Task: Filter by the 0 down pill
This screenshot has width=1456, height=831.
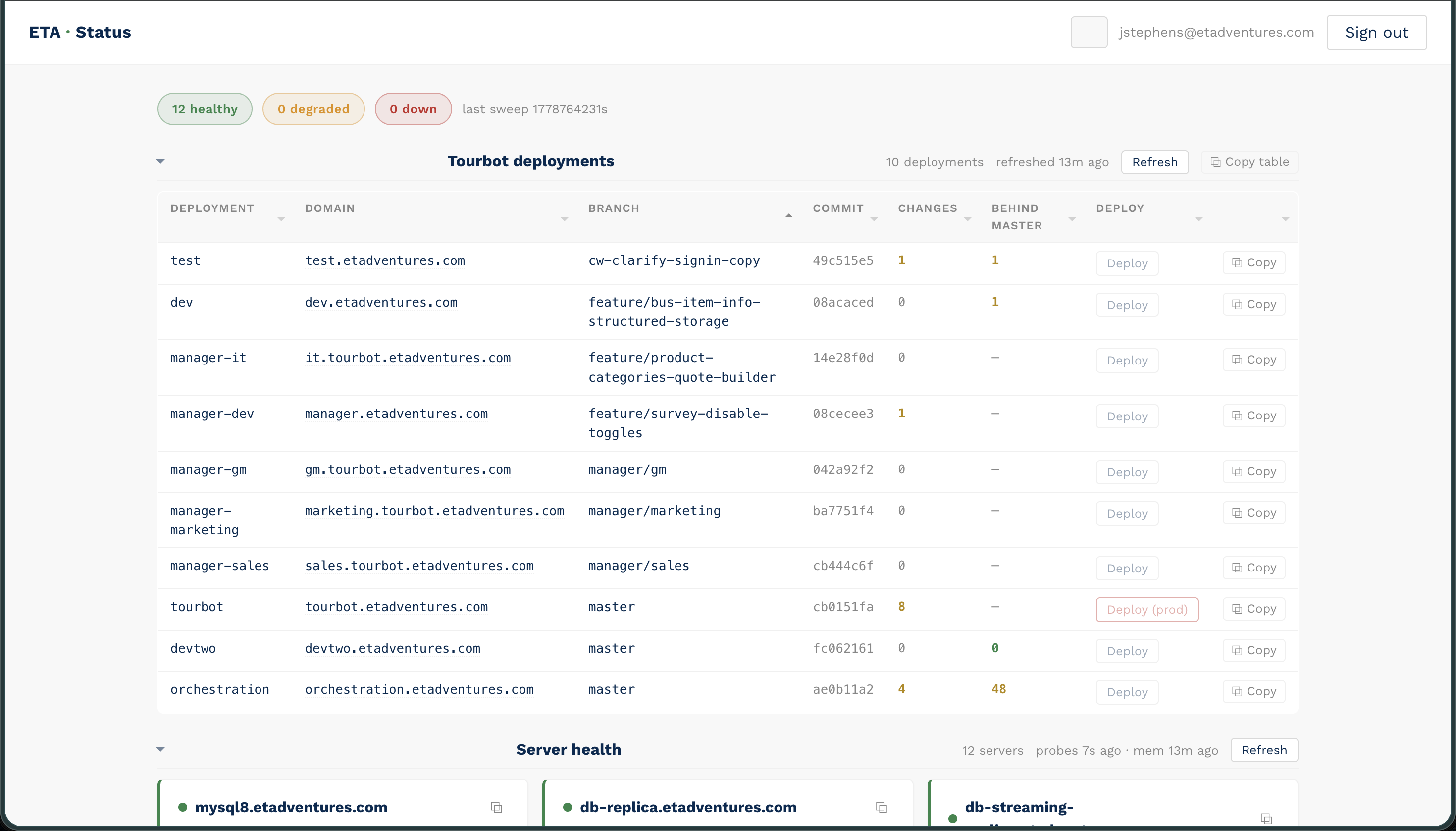Action: [x=413, y=109]
